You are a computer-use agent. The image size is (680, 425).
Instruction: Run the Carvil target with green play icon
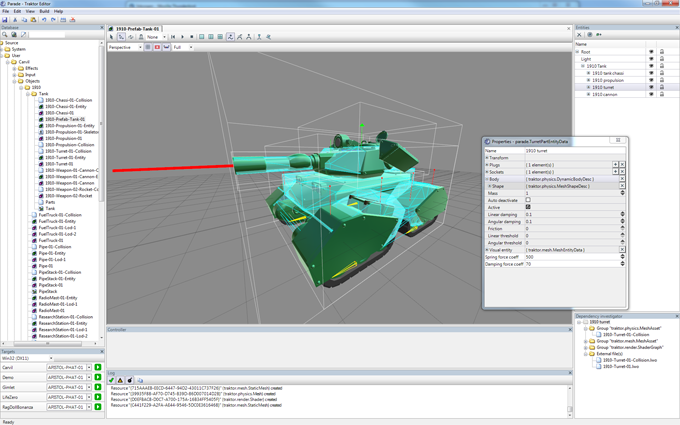coord(98,368)
